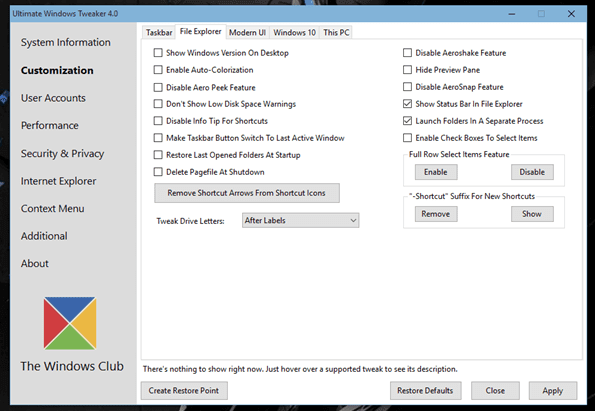Open the Windows 10 tab
Screen dimensions: 595x411
[294, 33]
